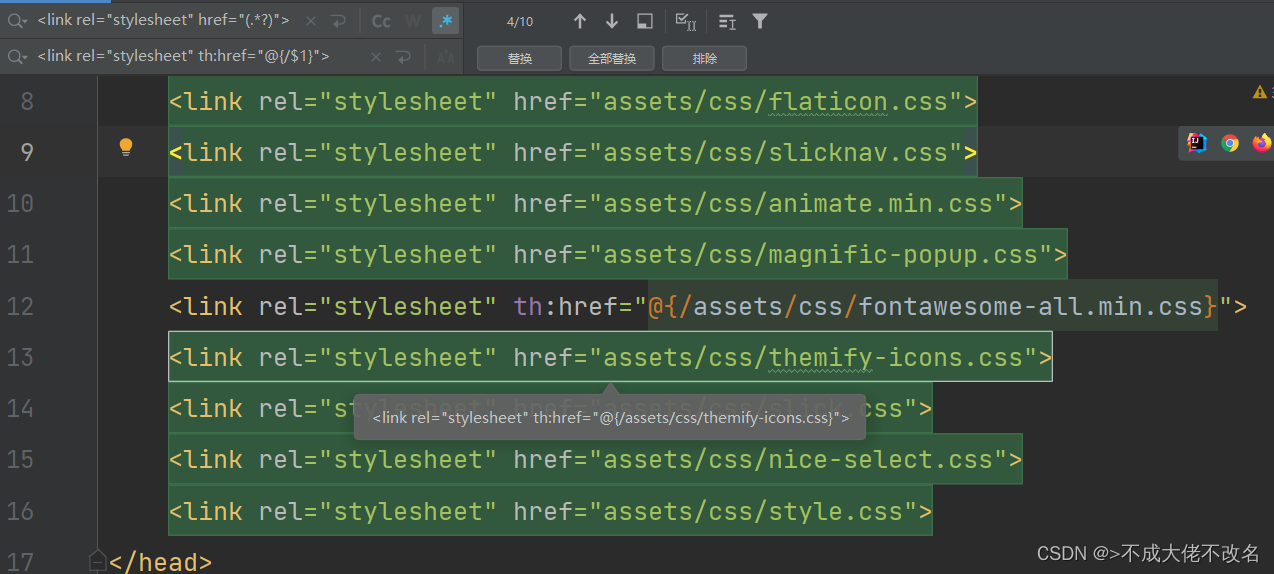Insert new line in find field
1274x574 pixels.
[338, 21]
